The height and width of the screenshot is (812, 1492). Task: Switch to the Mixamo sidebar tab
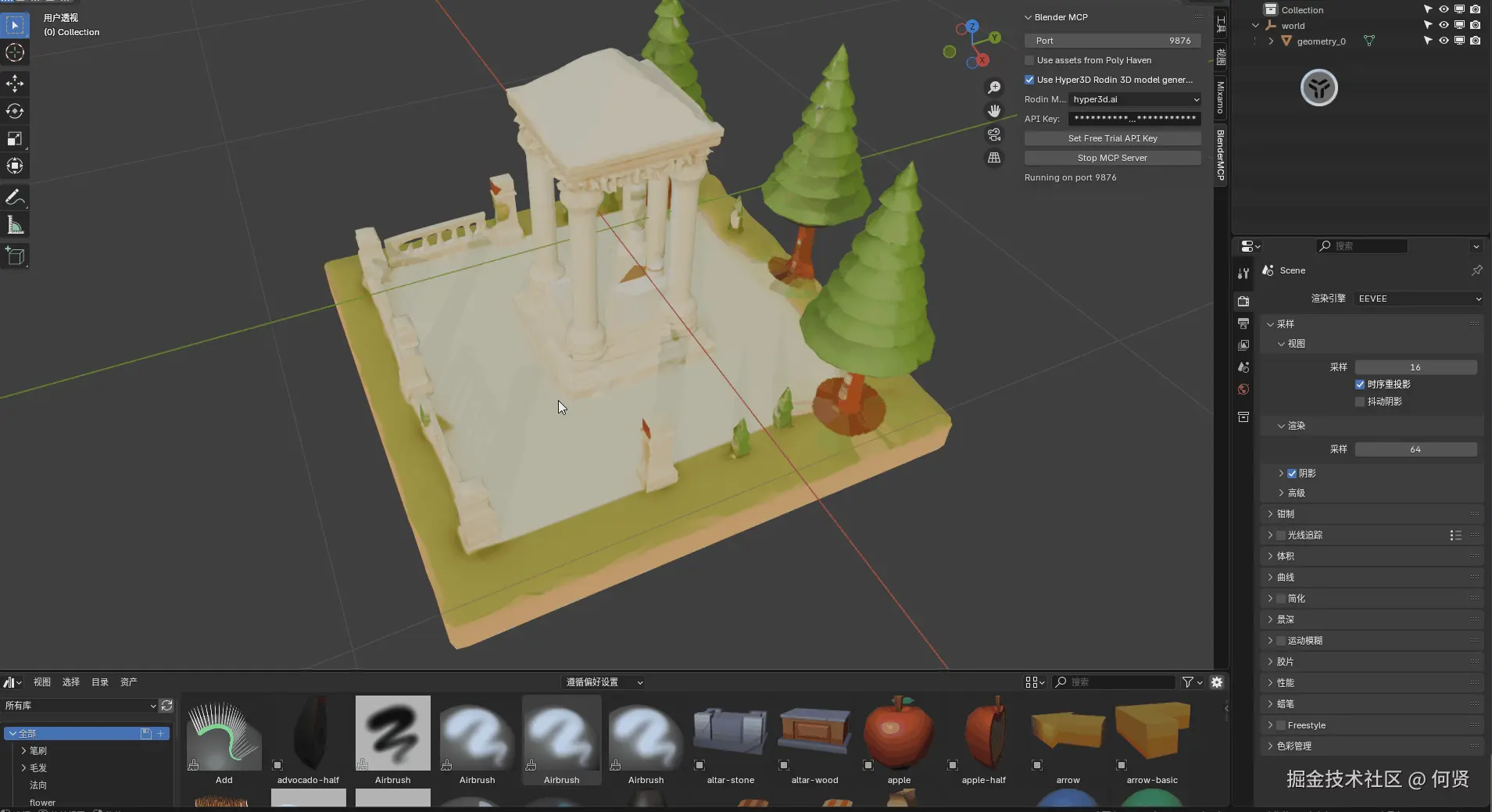pyautogui.click(x=1220, y=97)
